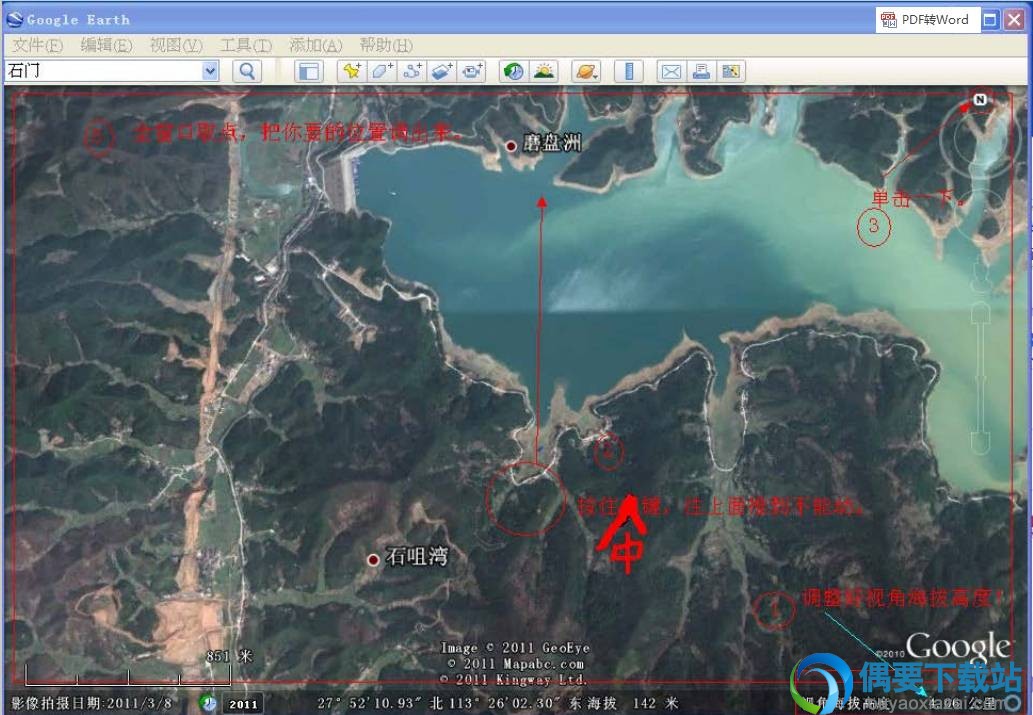Image resolution: width=1033 pixels, height=715 pixels.
Task: Select the add path tool
Action: (x=412, y=71)
